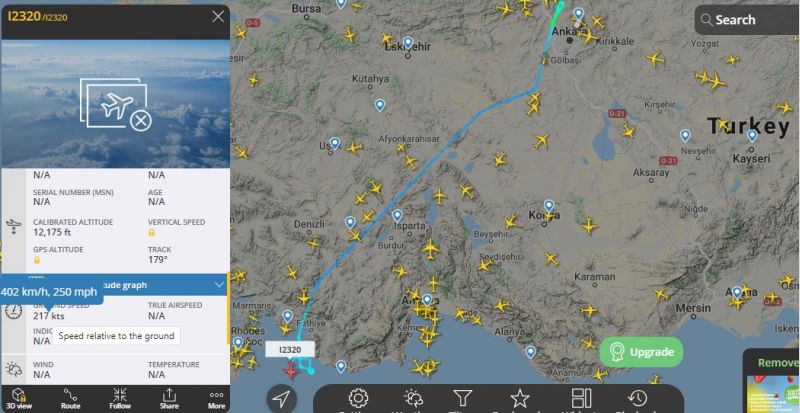
Task: Click the airport pin near Konya
Action: [548, 206]
